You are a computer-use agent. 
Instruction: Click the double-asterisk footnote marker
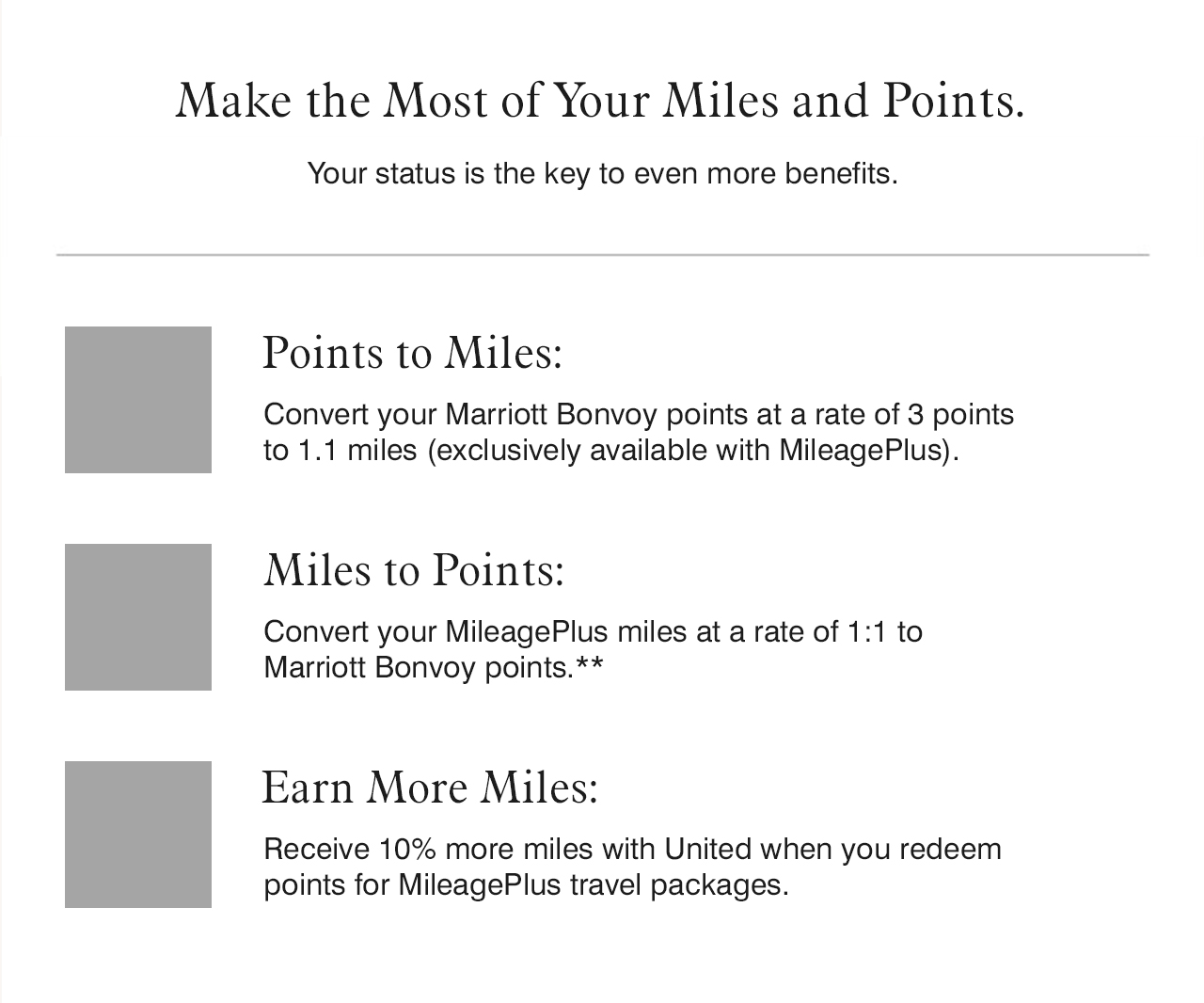(x=590, y=666)
